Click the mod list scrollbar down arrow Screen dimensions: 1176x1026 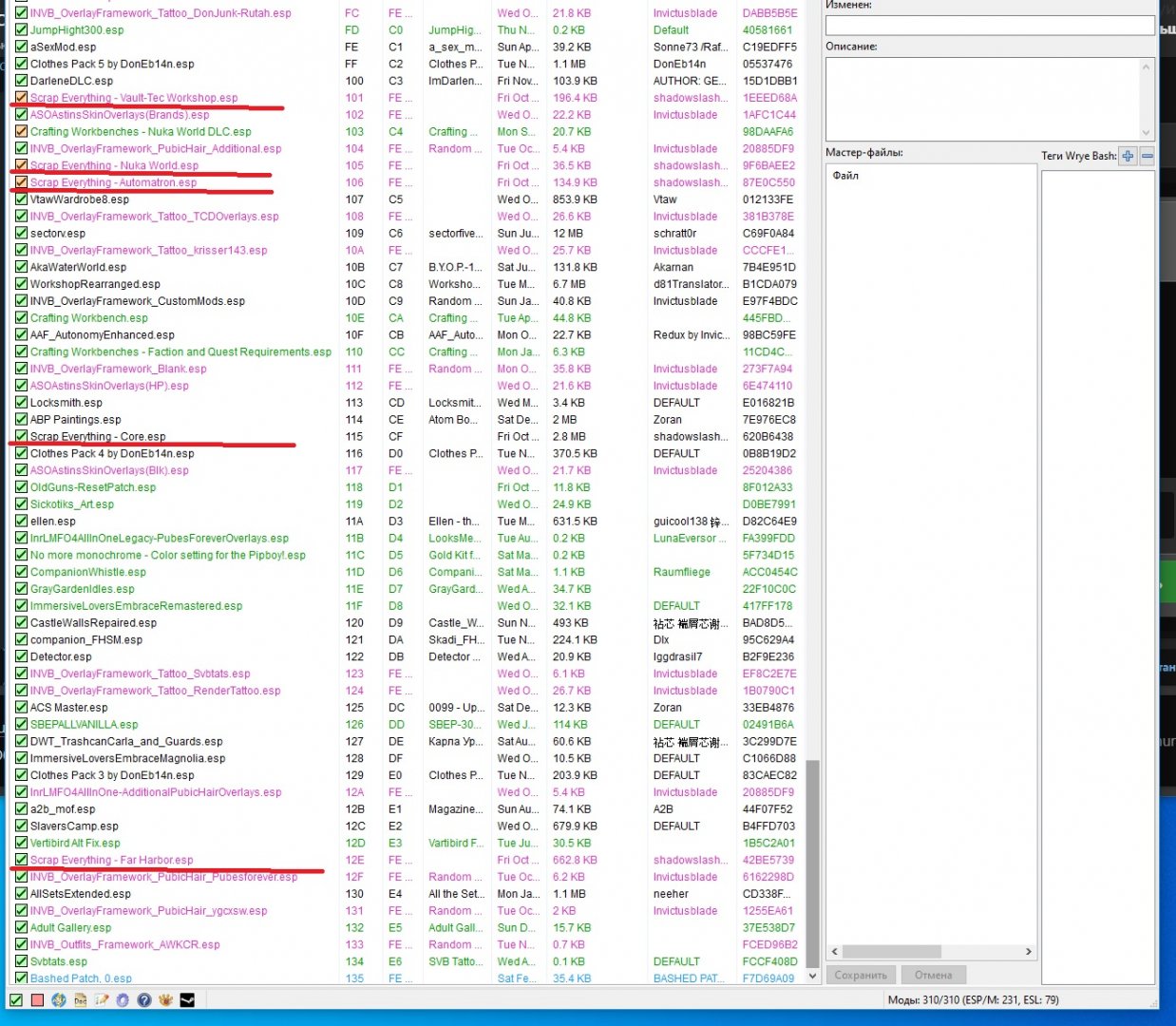coord(812,976)
